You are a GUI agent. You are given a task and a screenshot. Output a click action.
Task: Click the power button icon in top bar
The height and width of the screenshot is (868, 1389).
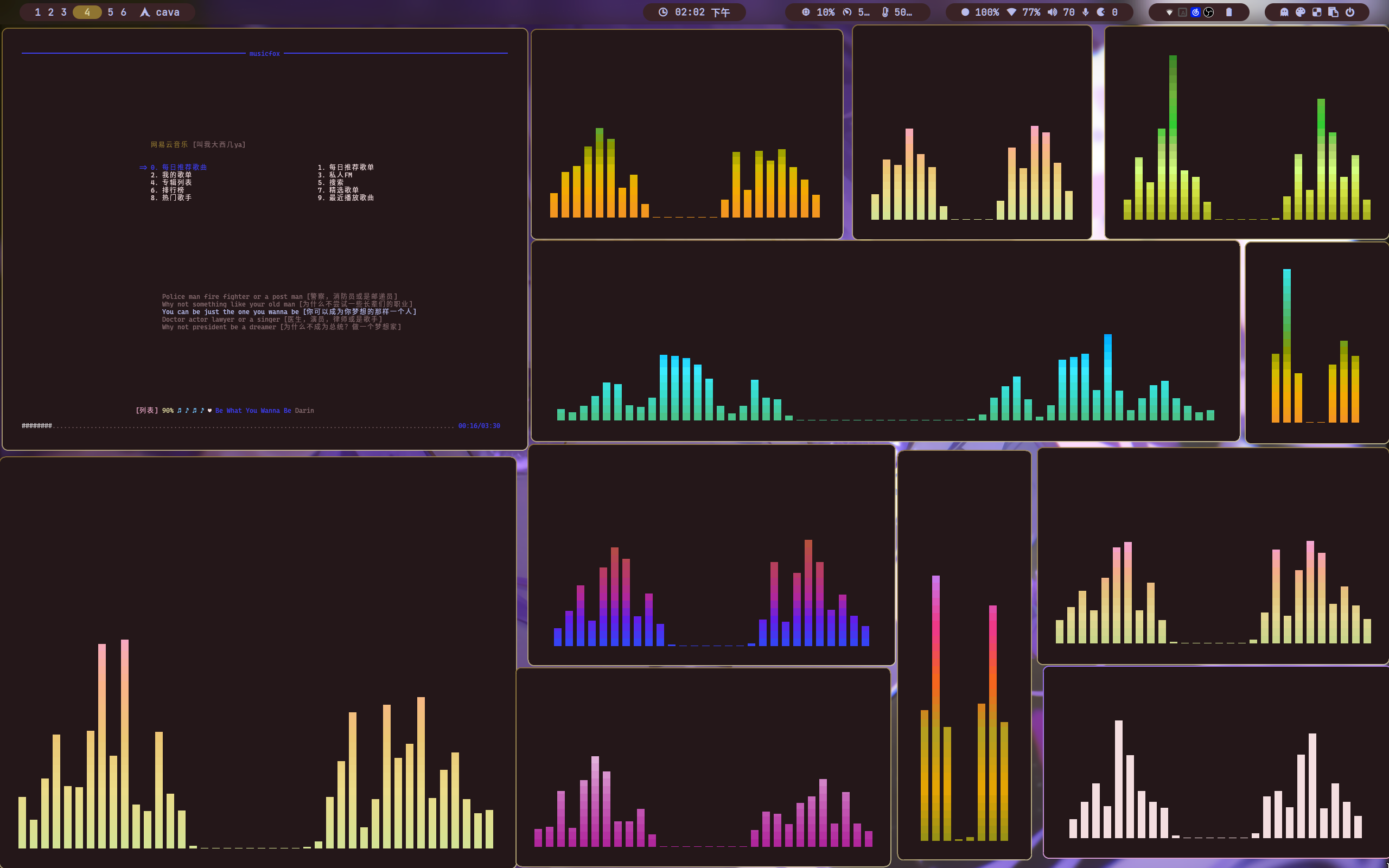[x=1350, y=12]
